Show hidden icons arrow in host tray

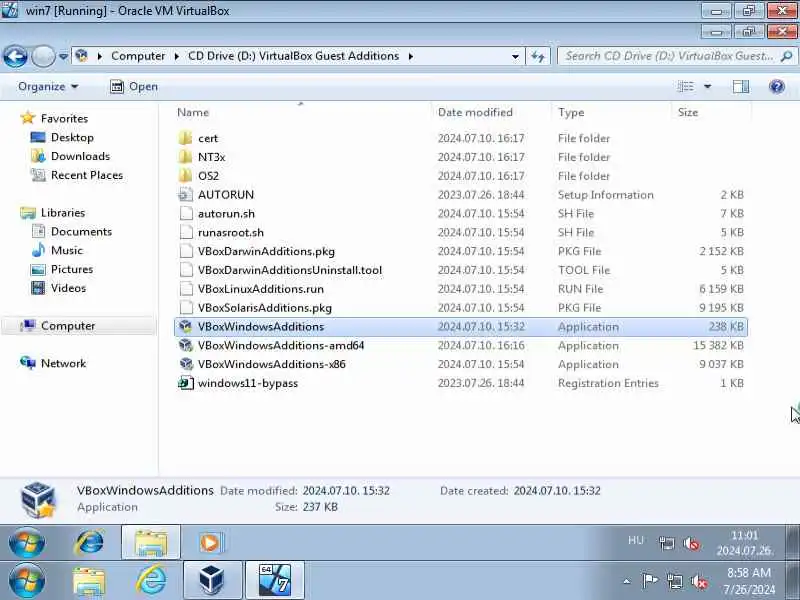point(627,581)
